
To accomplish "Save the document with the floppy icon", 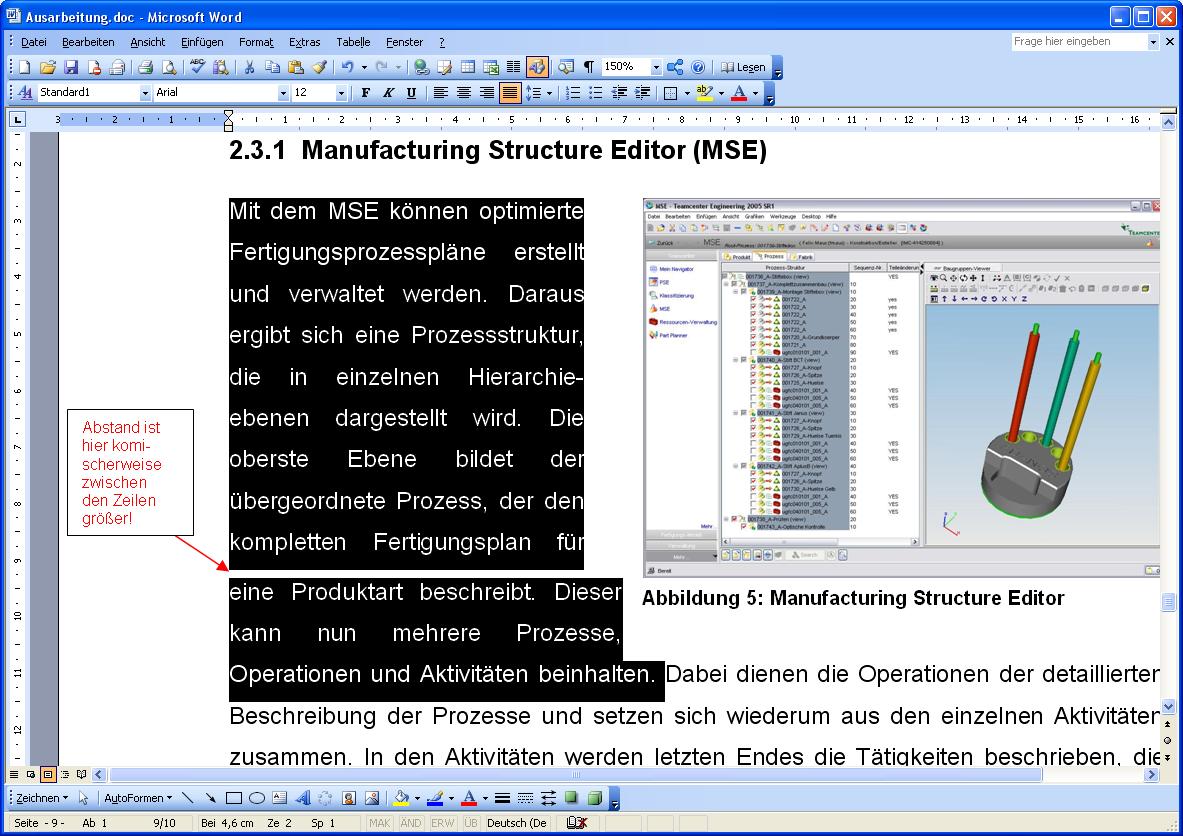I will click(71, 68).
